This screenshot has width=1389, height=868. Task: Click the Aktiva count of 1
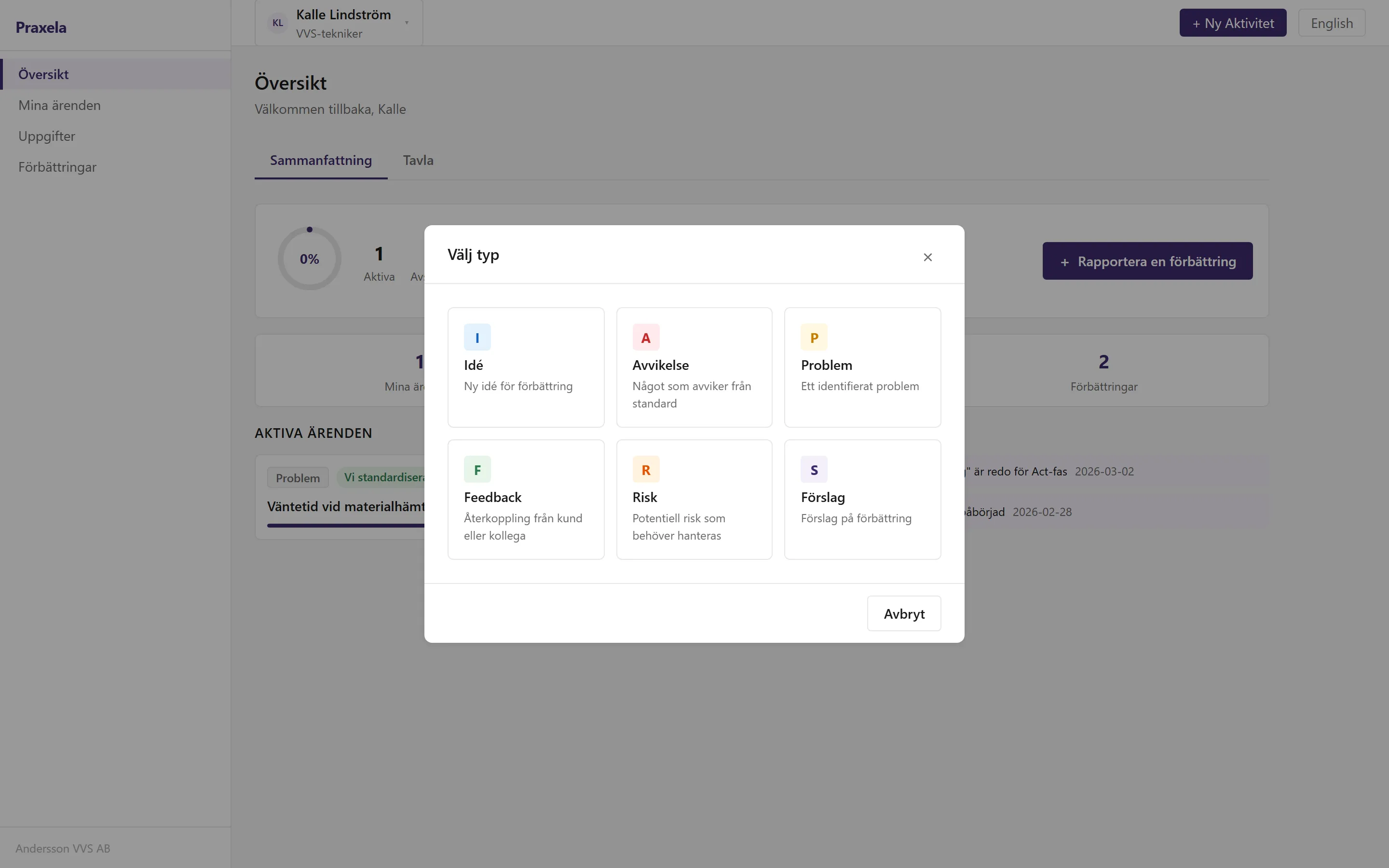tap(379, 254)
